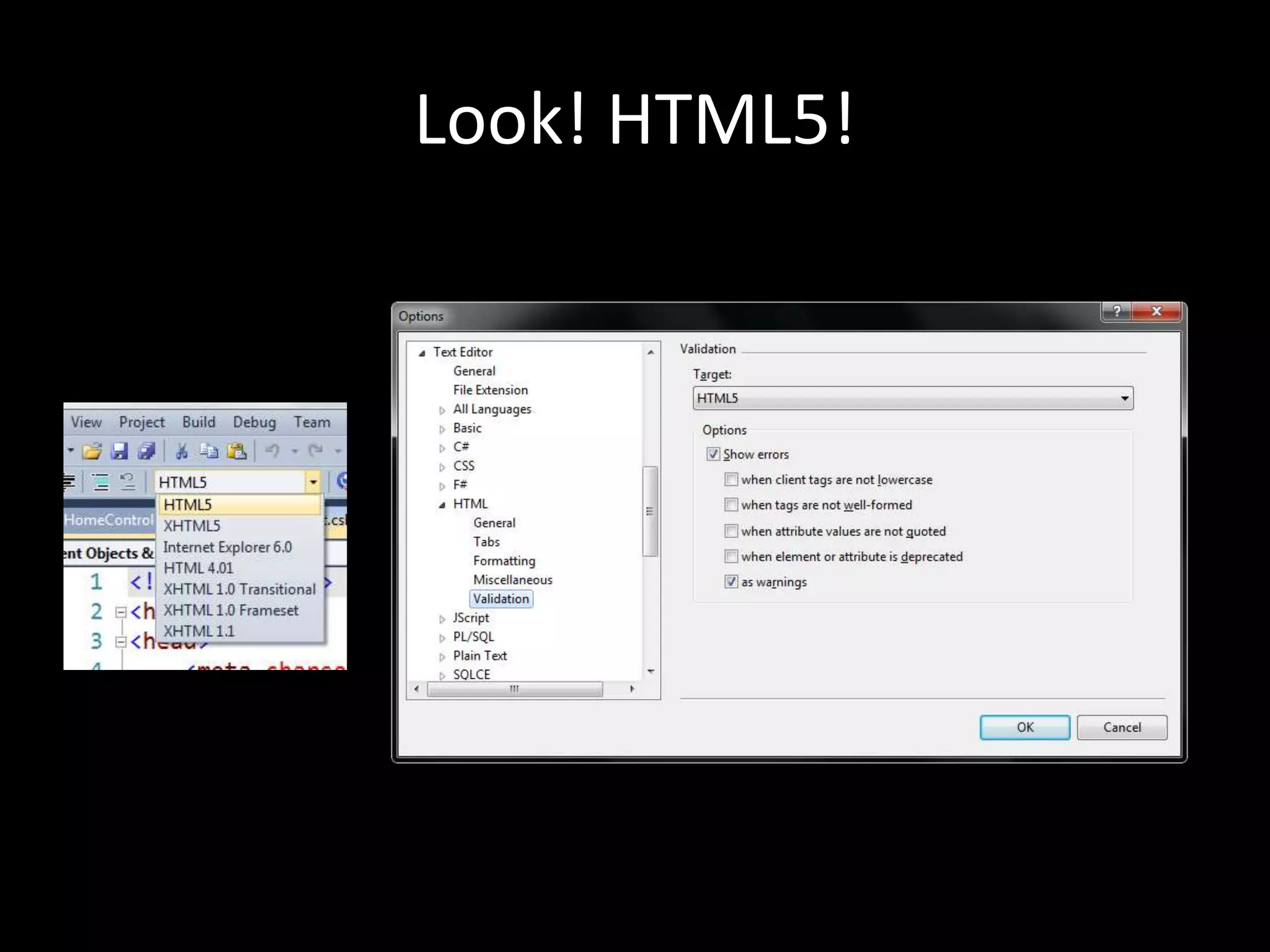This screenshot has width=1270, height=952.
Task: Select File Extension tree item
Action: 491,390
